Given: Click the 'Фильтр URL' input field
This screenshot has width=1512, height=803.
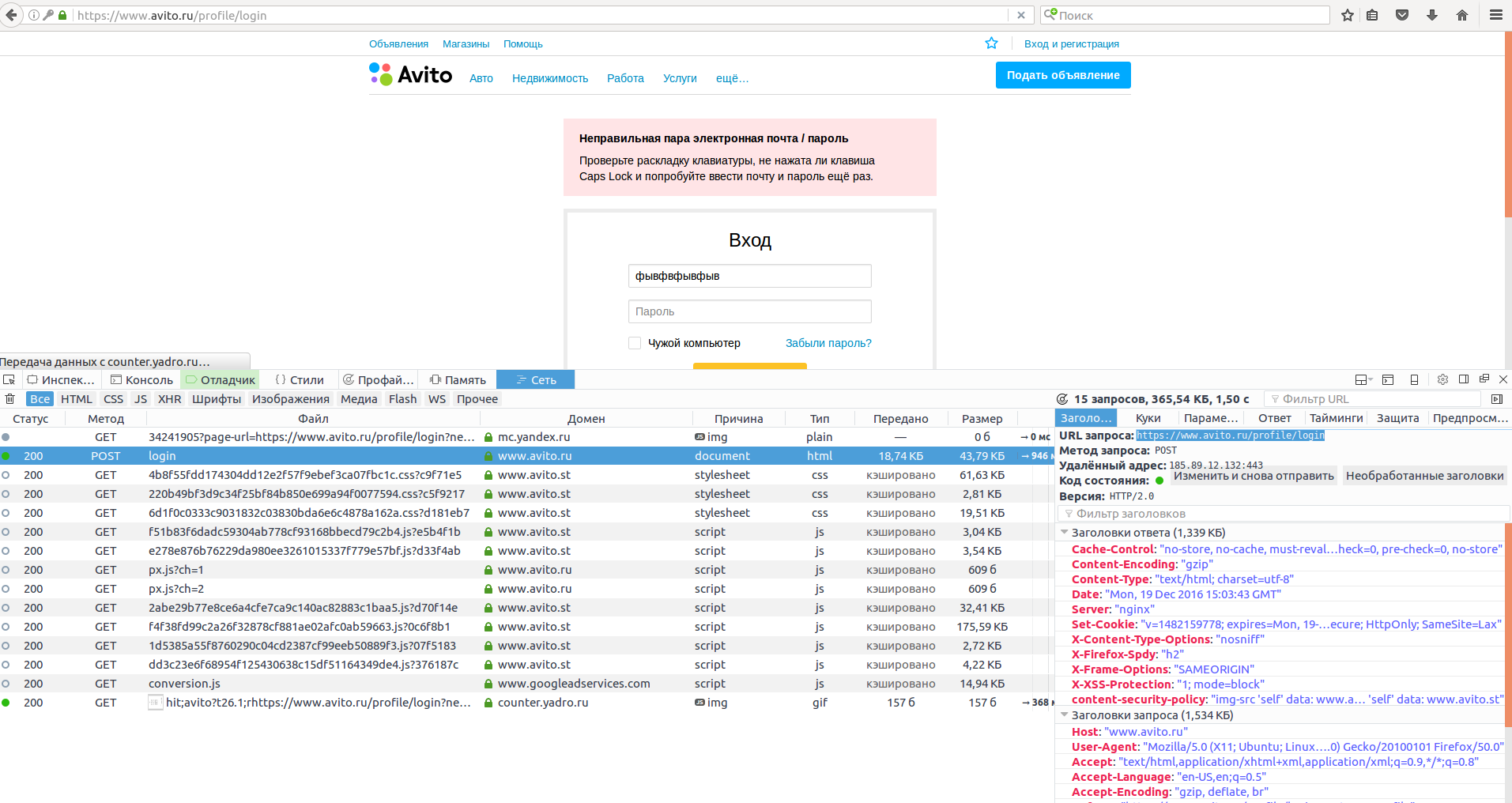Looking at the screenshot, I should click(1372, 399).
